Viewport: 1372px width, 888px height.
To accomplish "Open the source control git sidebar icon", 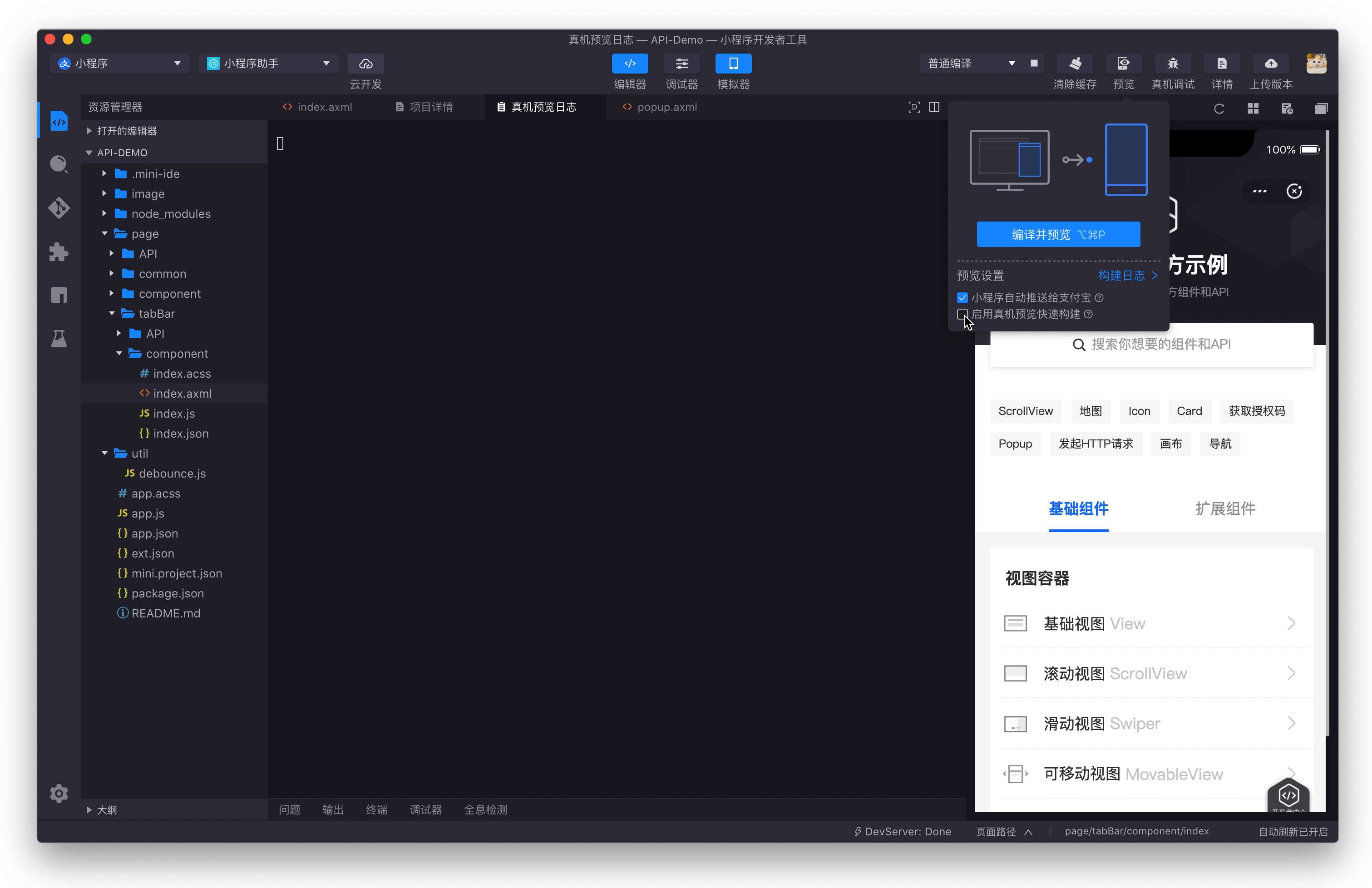I will pos(59,208).
